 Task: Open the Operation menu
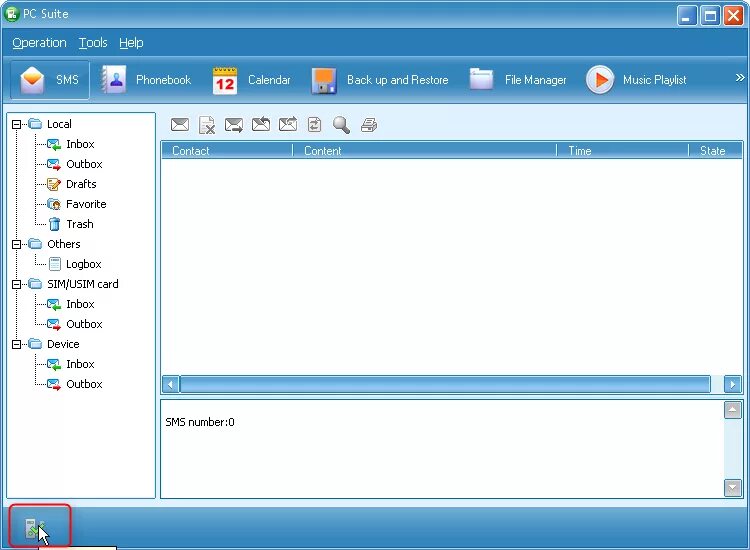point(39,43)
